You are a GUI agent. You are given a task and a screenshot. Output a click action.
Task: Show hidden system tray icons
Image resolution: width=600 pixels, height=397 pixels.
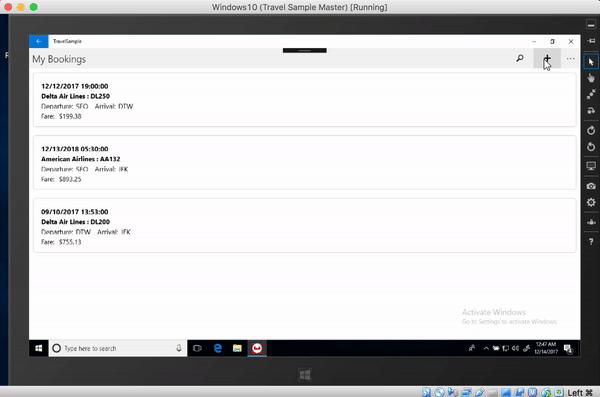pyautogui.click(x=486, y=348)
